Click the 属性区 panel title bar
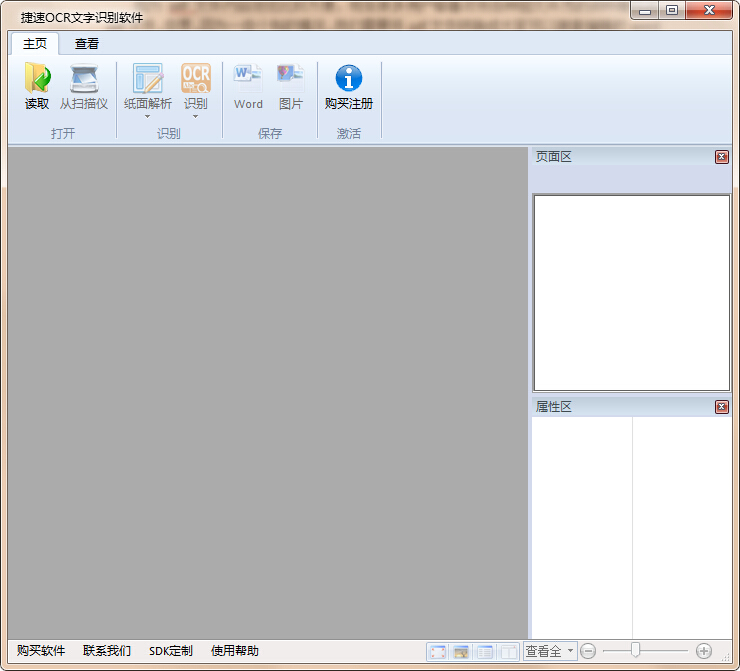This screenshot has width=740, height=671. pyautogui.click(x=631, y=407)
